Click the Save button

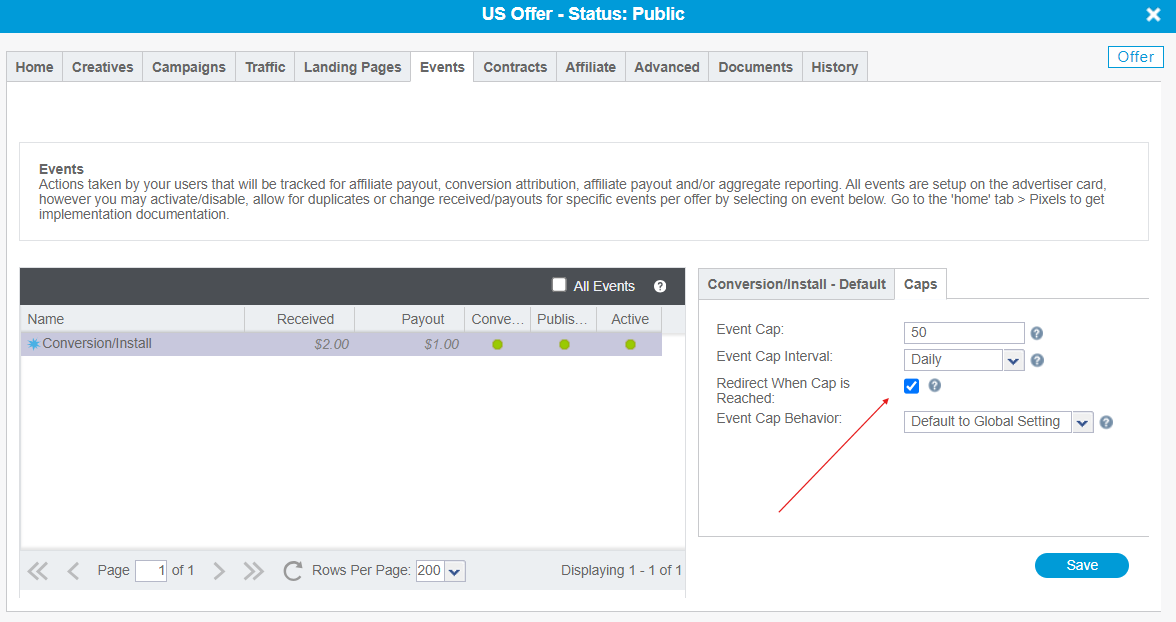[1081, 565]
